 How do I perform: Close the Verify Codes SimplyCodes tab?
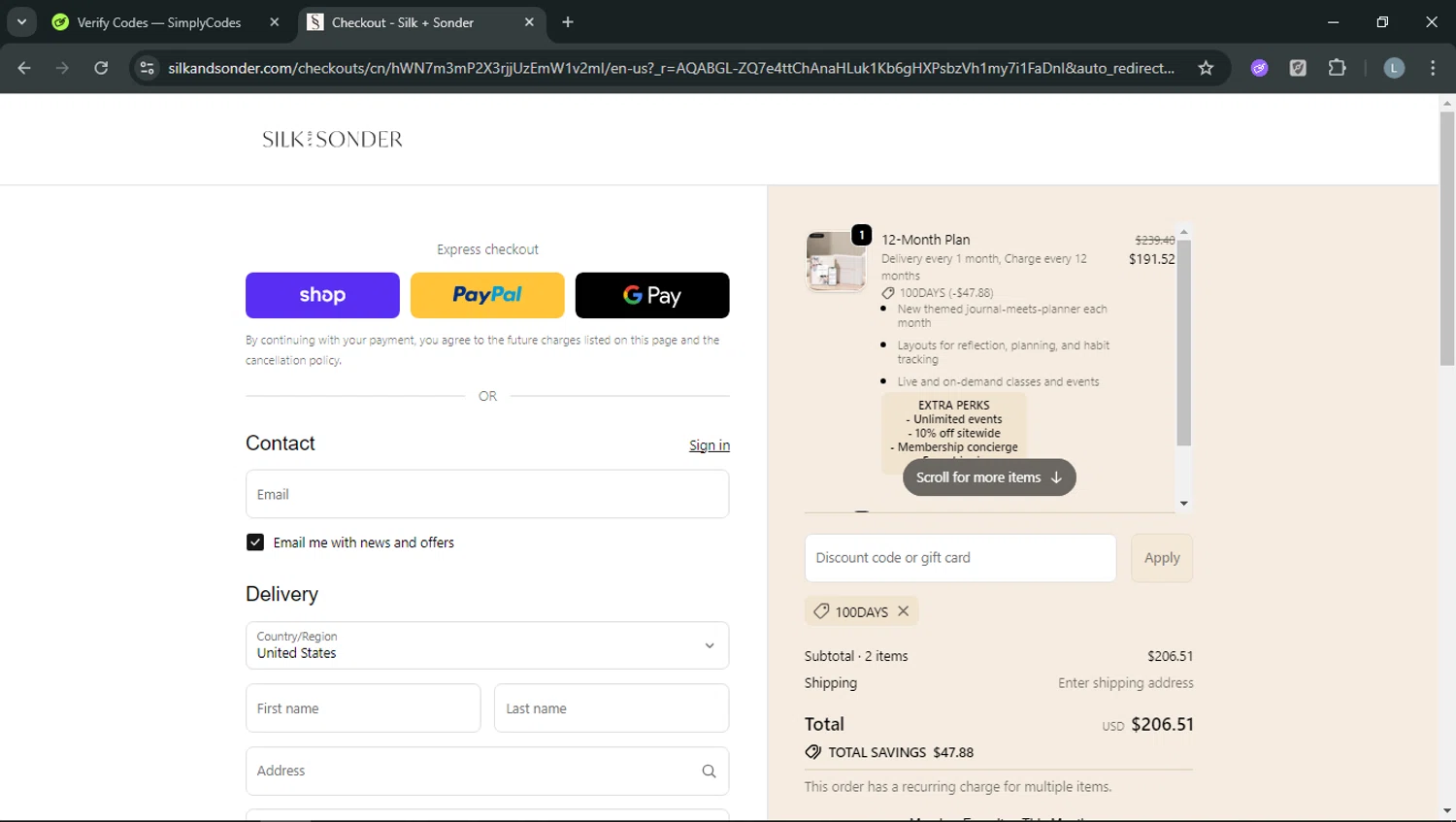click(275, 22)
